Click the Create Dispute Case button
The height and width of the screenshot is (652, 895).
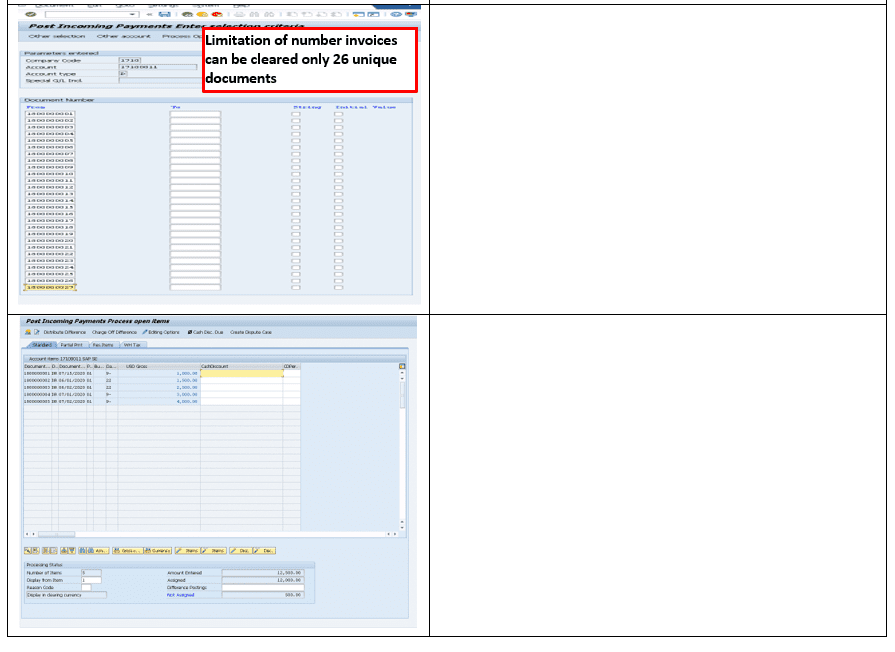click(x=251, y=332)
